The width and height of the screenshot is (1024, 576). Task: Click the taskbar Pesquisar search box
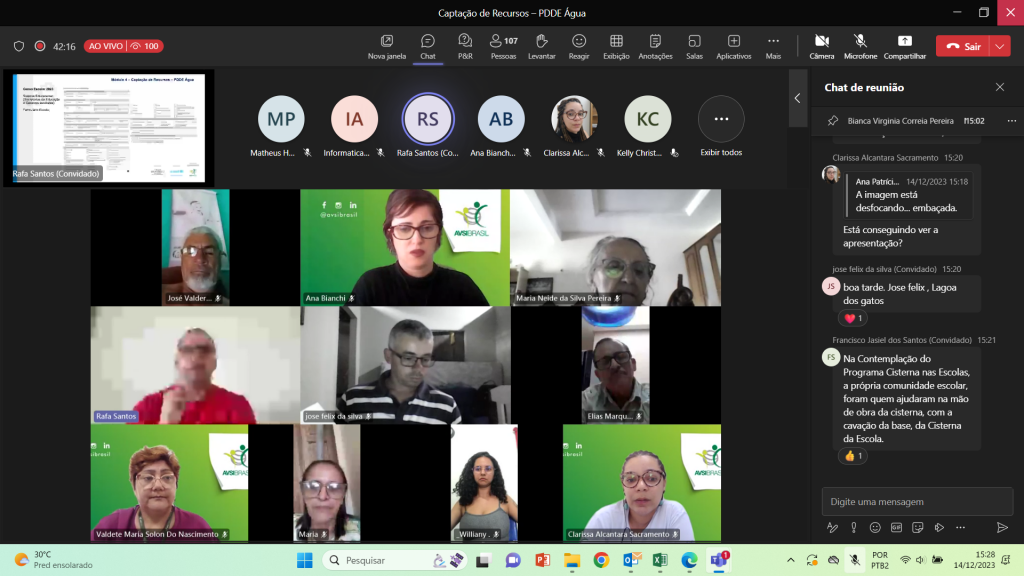pos(396,560)
